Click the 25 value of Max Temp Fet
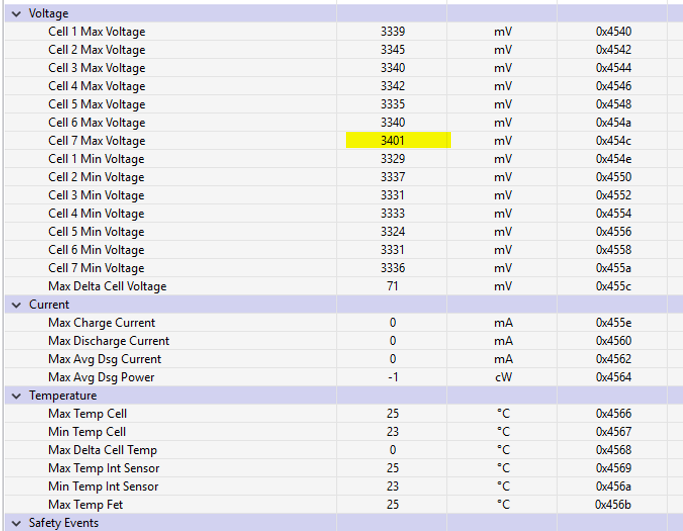683x531 pixels. click(x=392, y=505)
